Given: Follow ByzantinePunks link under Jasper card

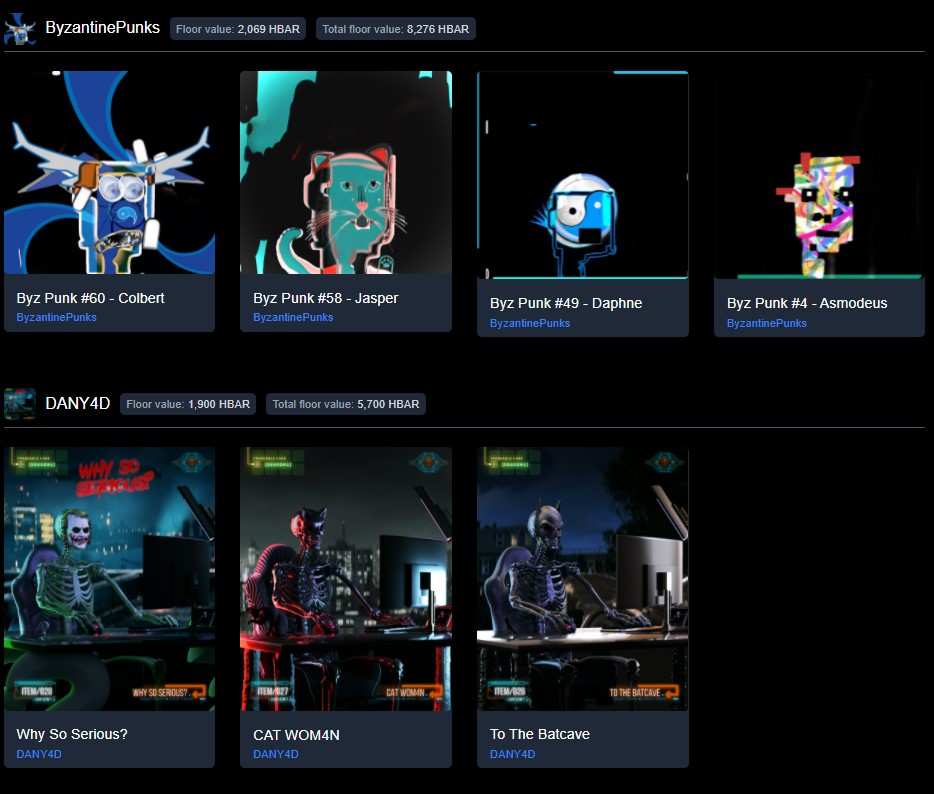Looking at the screenshot, I should pos(293,317).
